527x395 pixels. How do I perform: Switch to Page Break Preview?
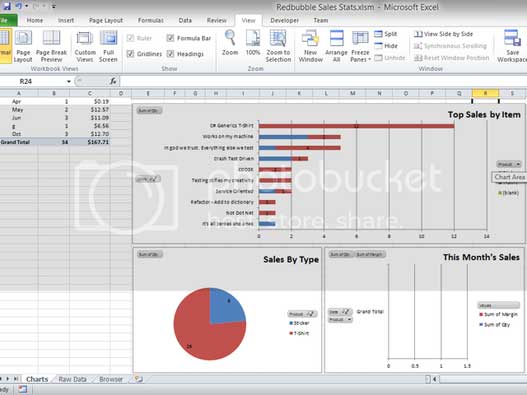(x=51, y=38)
